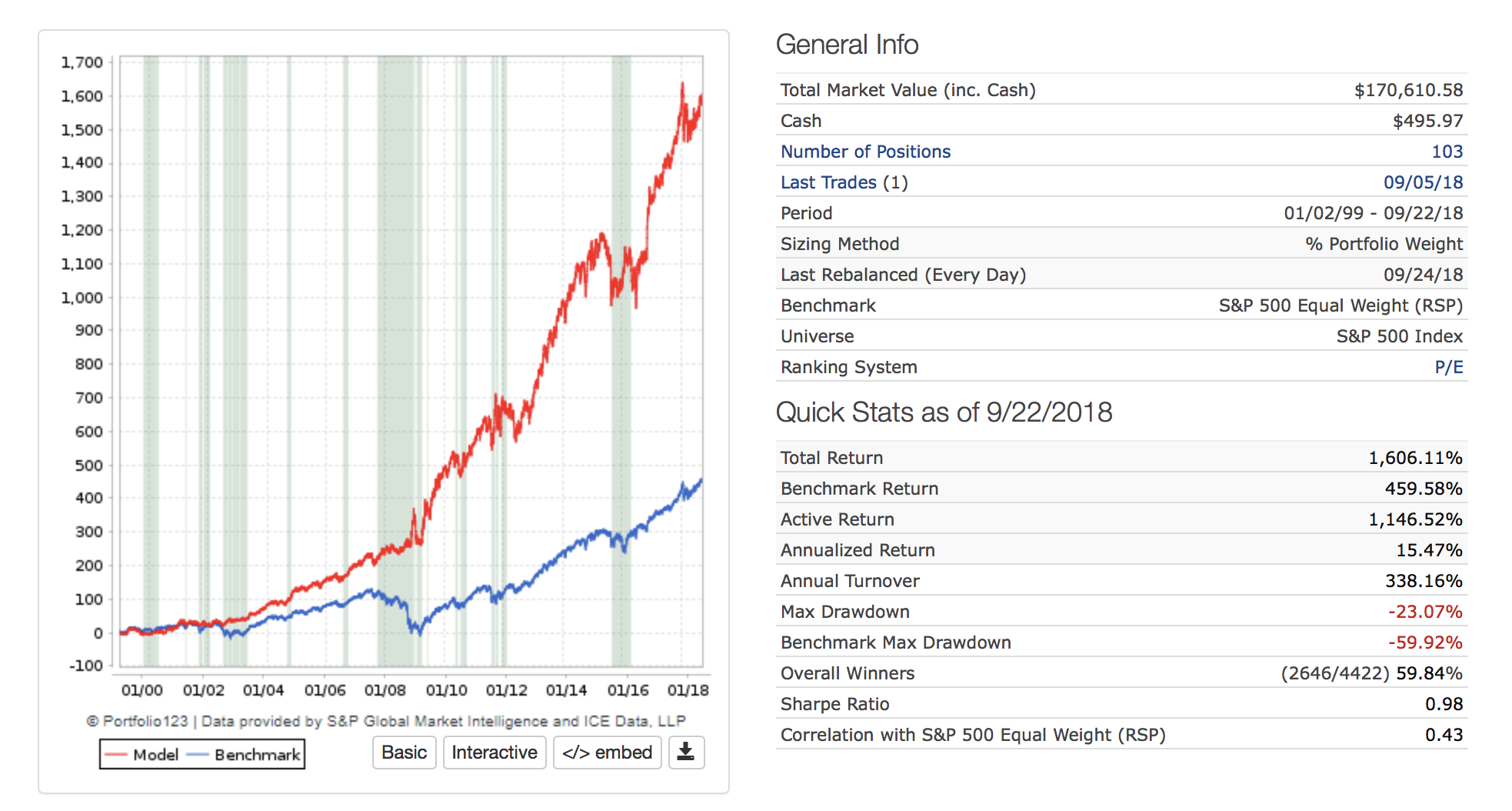Switch to the Basic chart view
Image resolution: width=1512 pixels, height=811 pixels.
[405, 752]
